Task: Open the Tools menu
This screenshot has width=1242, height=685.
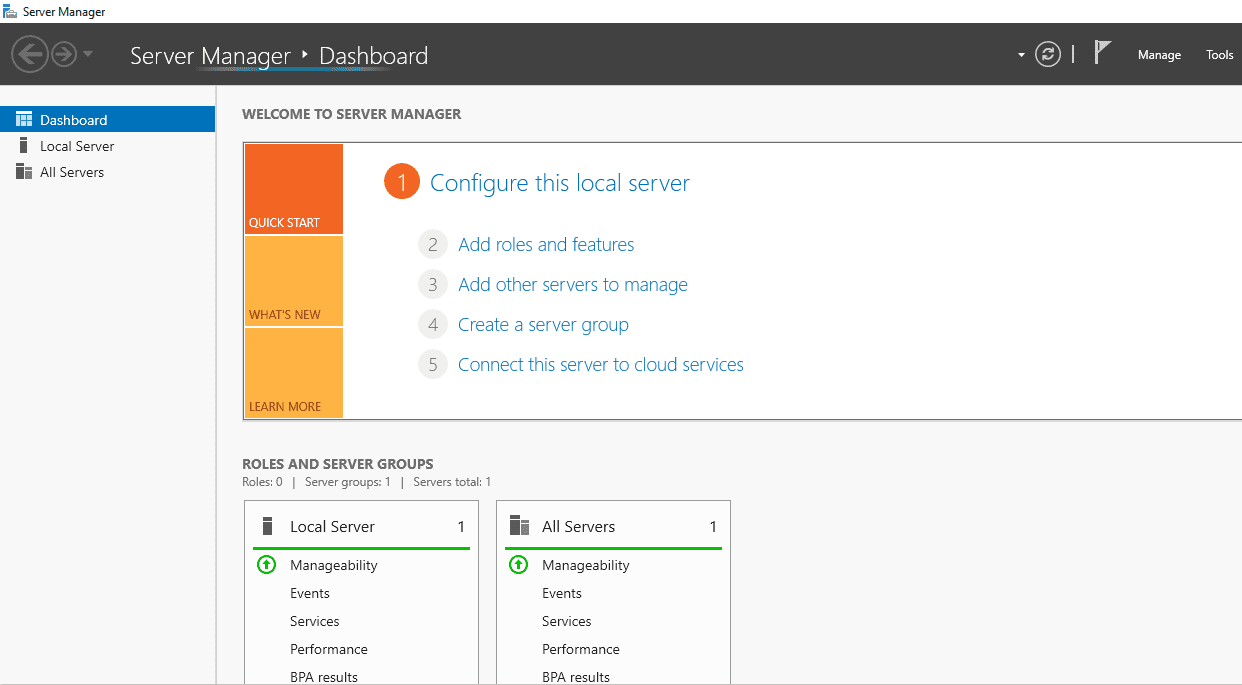Action: 1219,55
